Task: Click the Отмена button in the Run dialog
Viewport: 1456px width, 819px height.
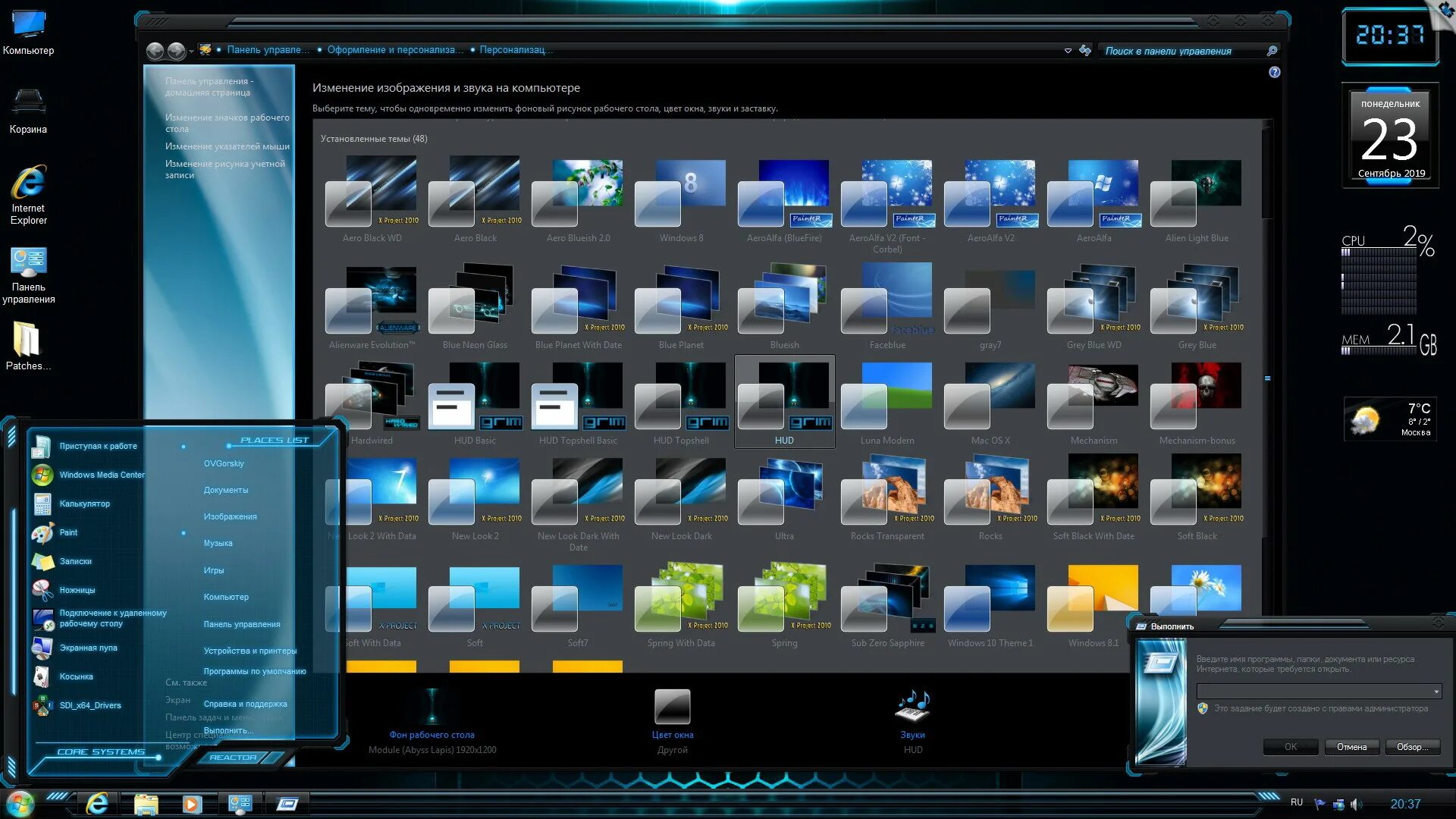Action: 1351,747
